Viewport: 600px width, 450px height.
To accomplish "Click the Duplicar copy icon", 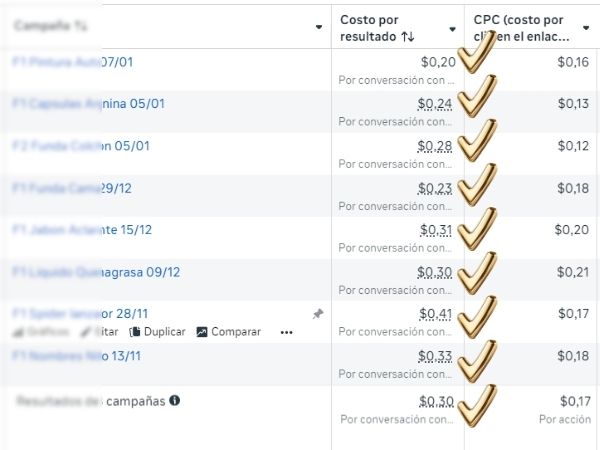I will click(135, 332).
